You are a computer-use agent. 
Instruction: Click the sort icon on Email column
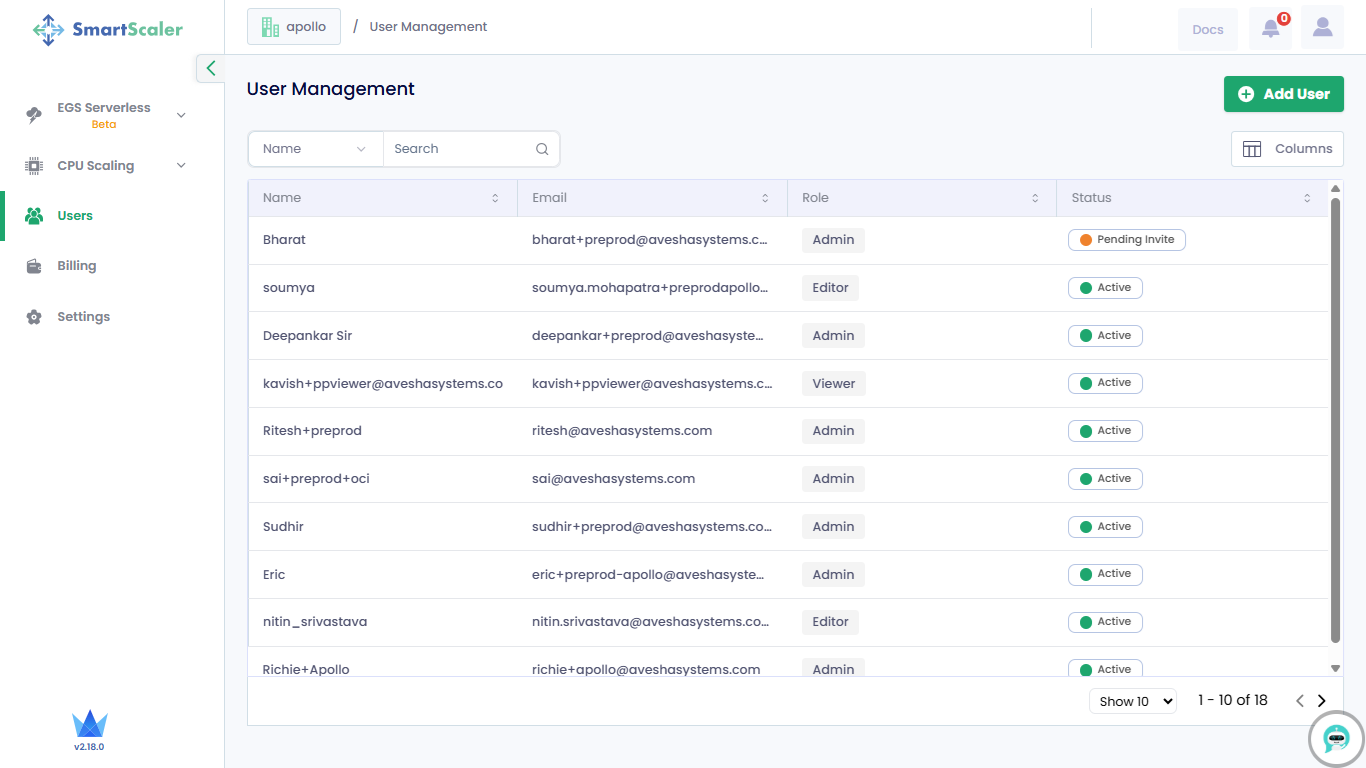point(765,198)
